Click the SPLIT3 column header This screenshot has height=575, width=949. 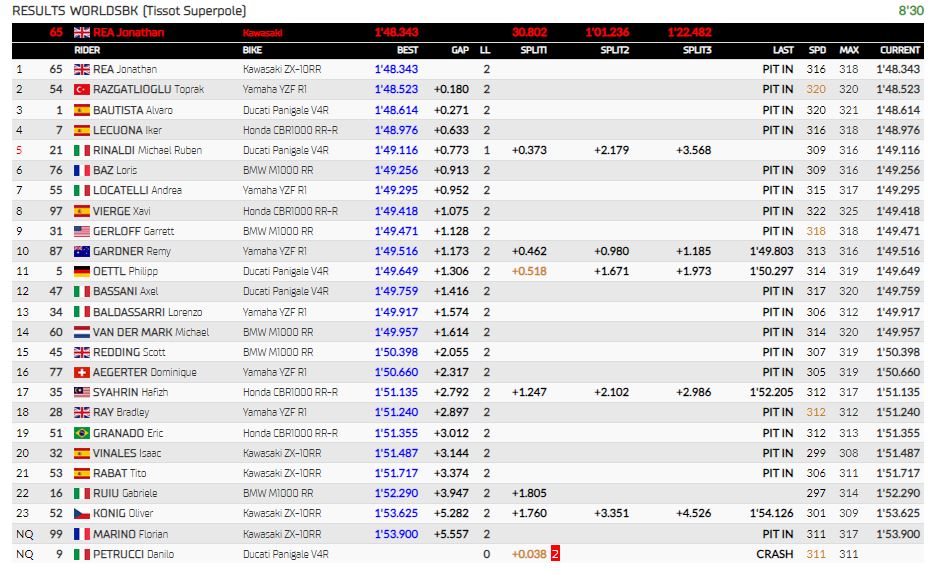697,50
